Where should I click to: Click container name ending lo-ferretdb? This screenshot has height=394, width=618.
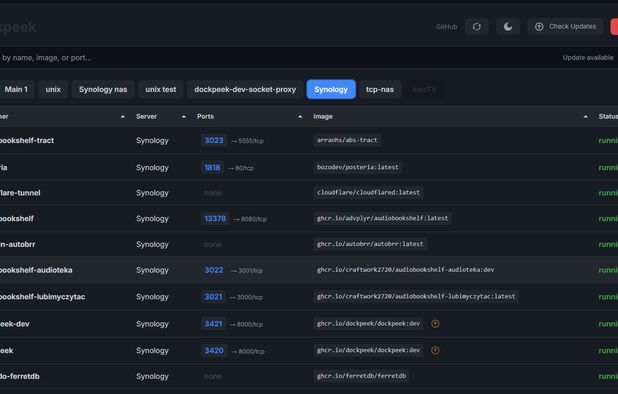pyautogui.click(x=20, y=376)
